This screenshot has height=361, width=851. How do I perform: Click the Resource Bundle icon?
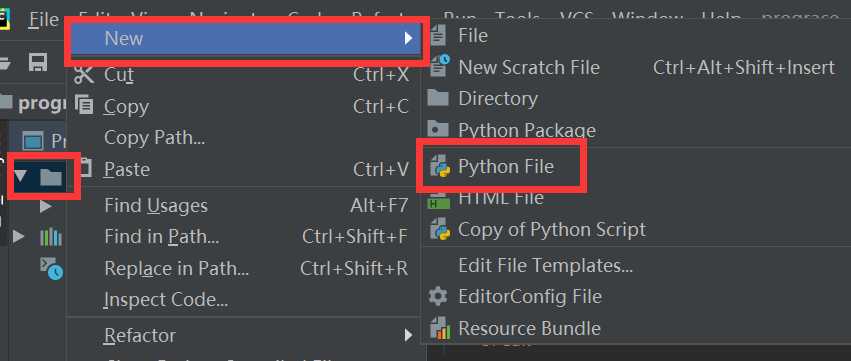click(440, 328)
